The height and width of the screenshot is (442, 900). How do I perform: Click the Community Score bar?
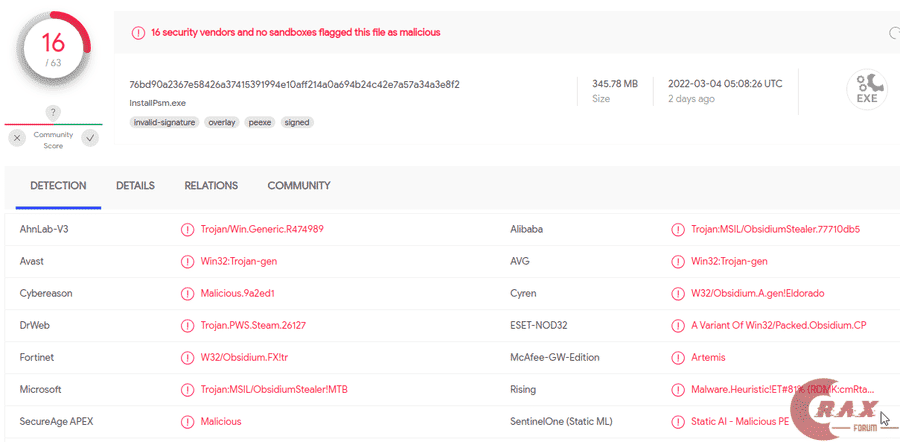[53, 125]
